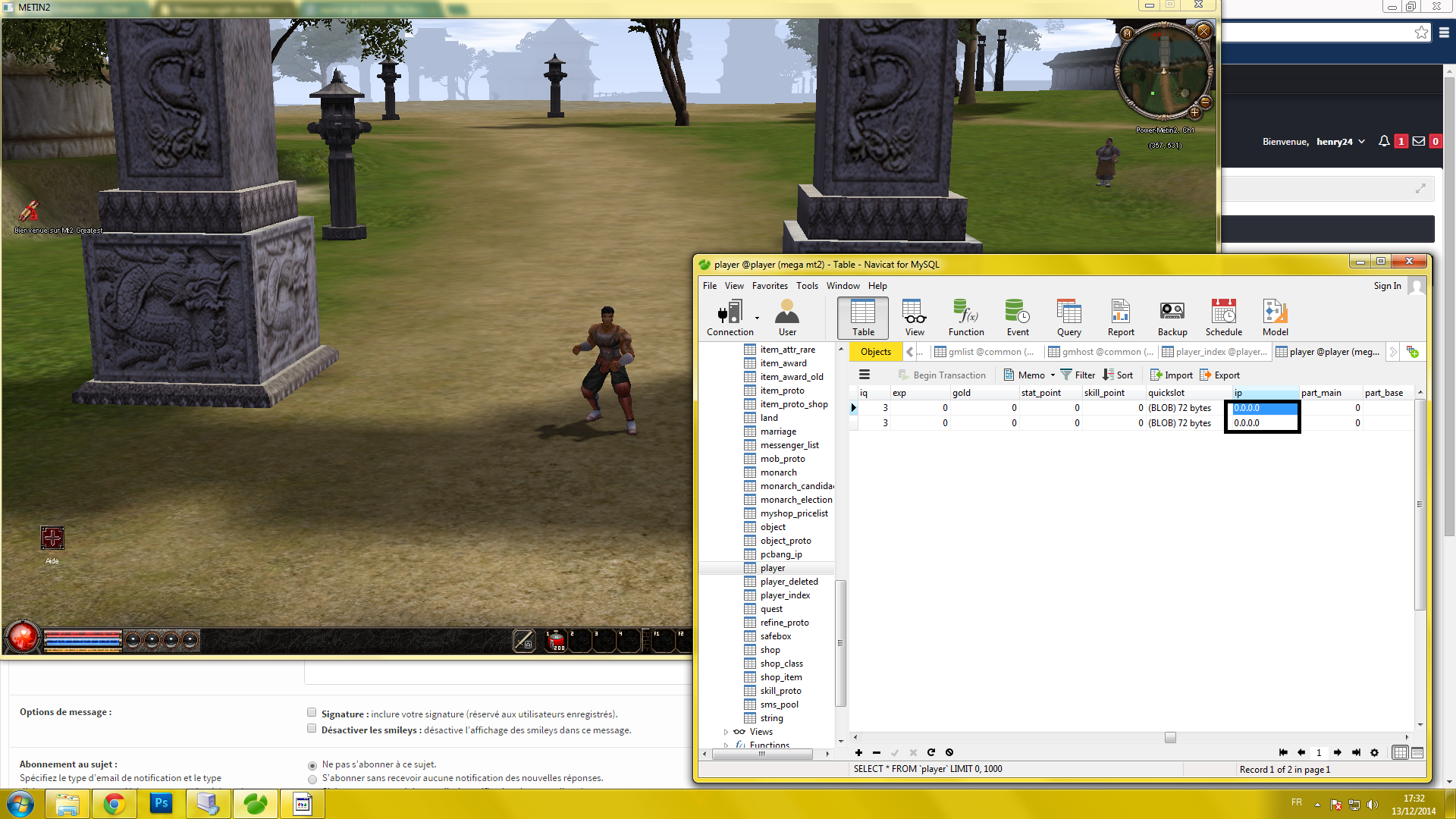Image resolution: width=1456 pixels, height=819 pixels.
Task: Go to previous page of records
Action: (1301, 752)
